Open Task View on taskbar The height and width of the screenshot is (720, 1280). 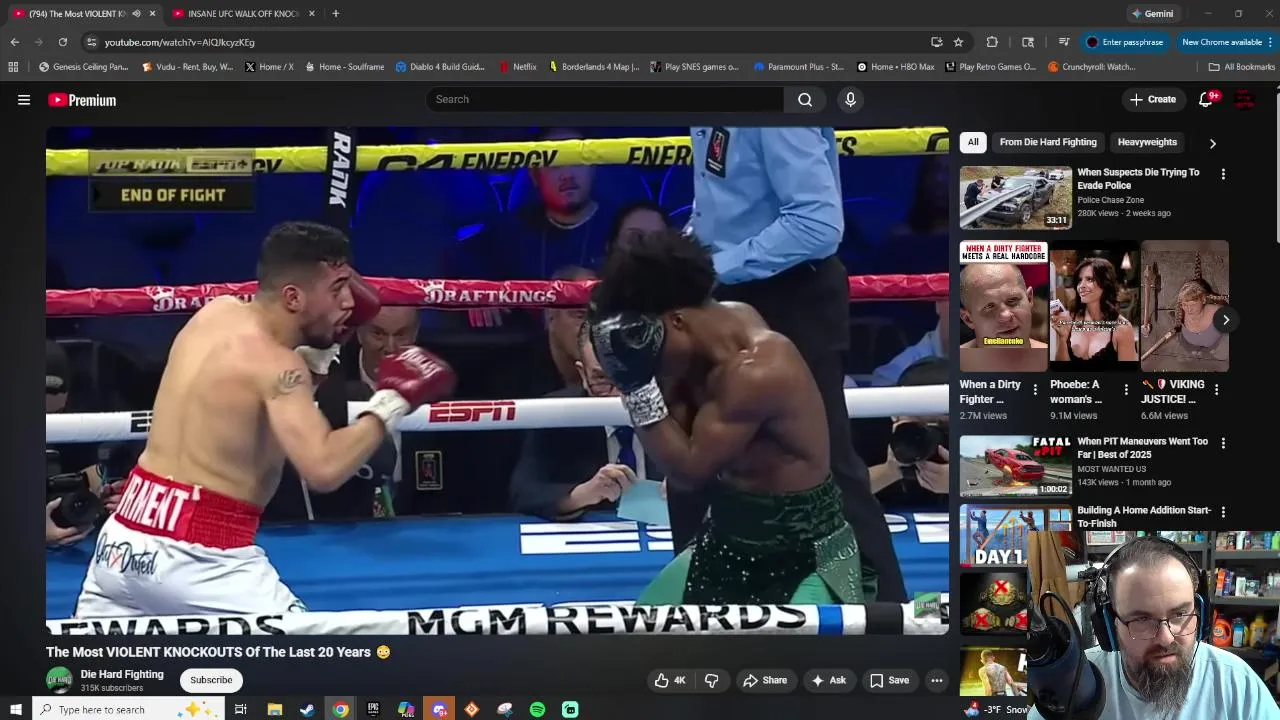click(x=240, y=710)
